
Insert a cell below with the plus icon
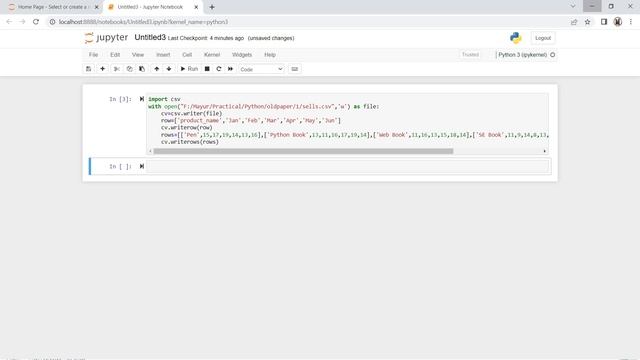pyautogui.click(x=102, y=69)
